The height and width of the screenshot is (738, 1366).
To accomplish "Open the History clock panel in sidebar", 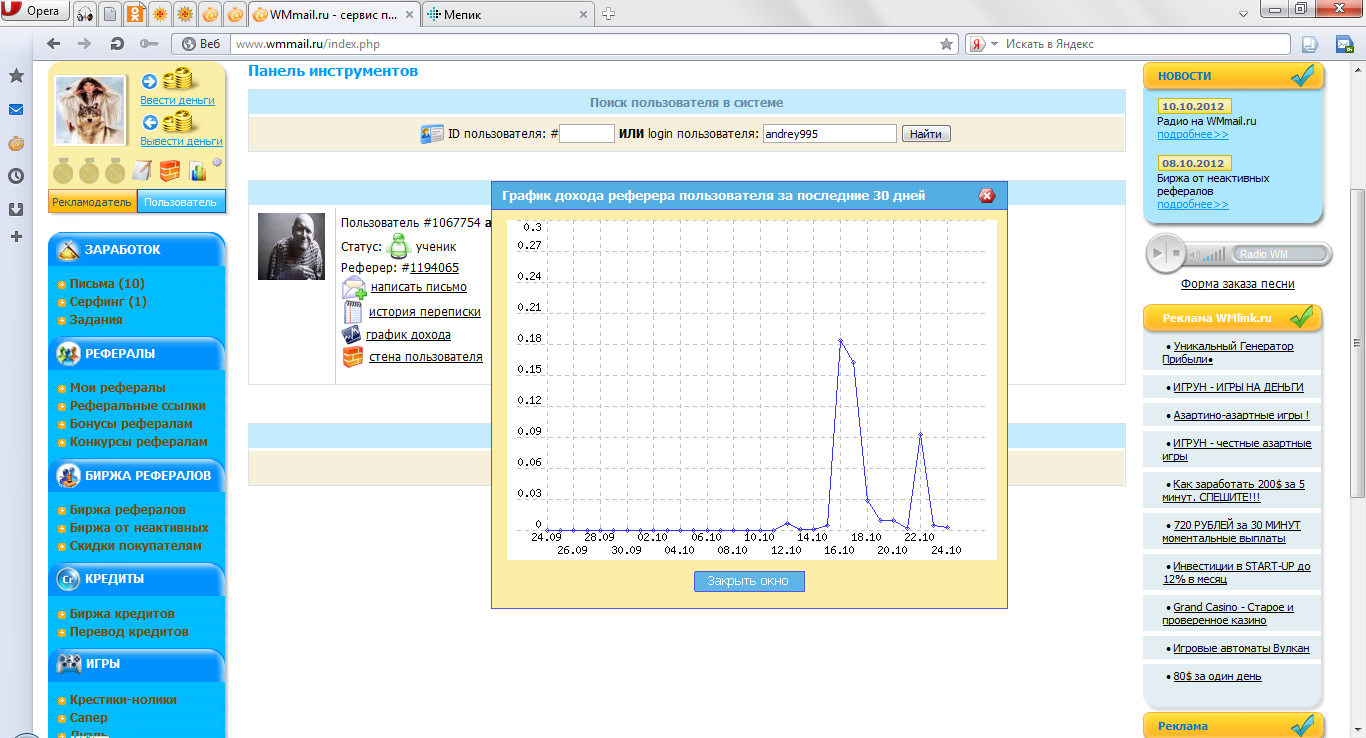I will tap(16, 176).
